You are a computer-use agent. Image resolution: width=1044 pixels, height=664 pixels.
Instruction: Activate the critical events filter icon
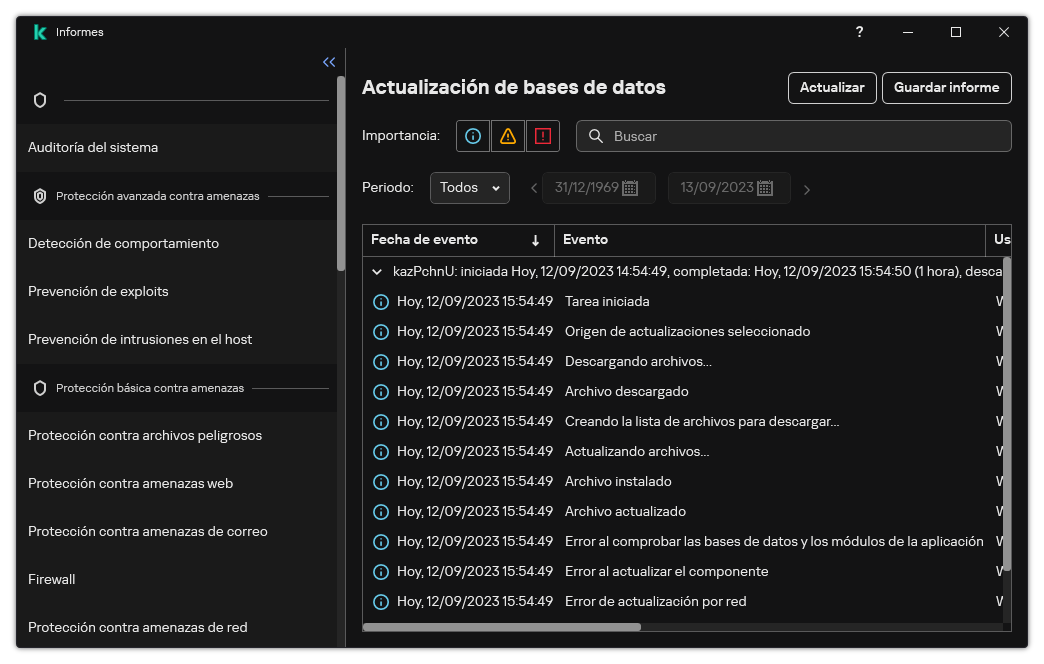click(x=542, y=136)
